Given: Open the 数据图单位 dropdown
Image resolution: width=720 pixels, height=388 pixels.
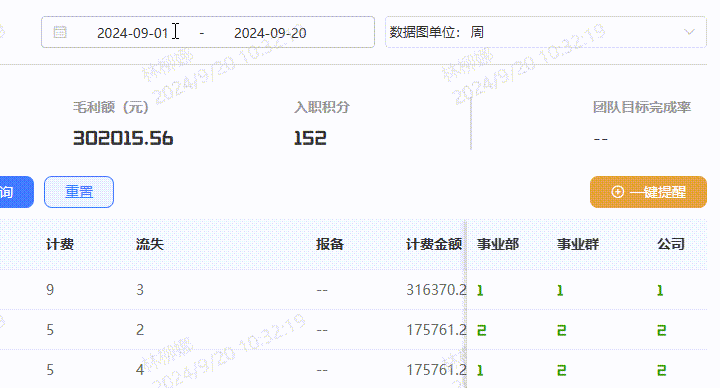Looking at the screenshot, I should pos(546,32).
